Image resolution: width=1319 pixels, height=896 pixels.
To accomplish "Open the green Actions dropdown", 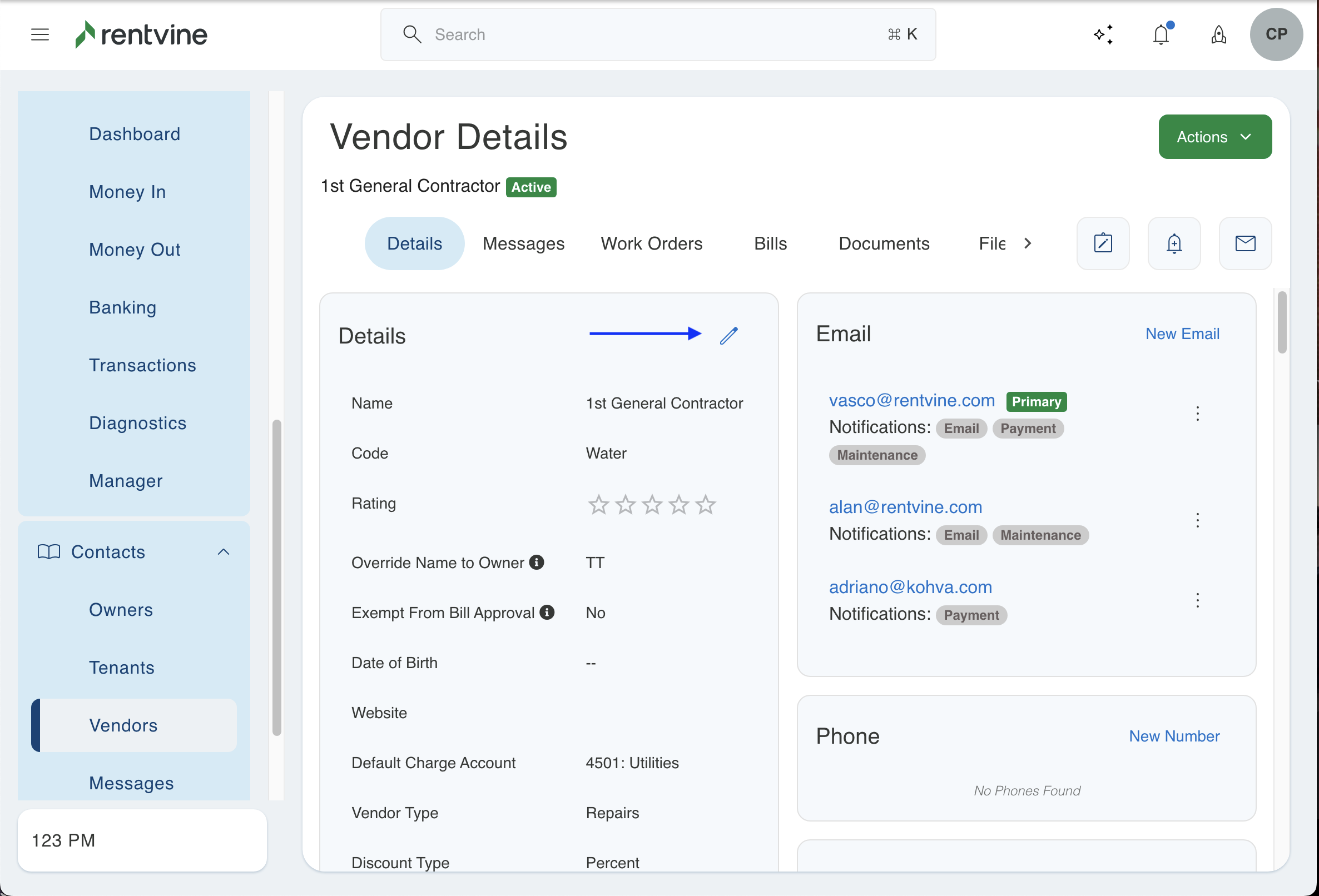I will coord(1214,137).
